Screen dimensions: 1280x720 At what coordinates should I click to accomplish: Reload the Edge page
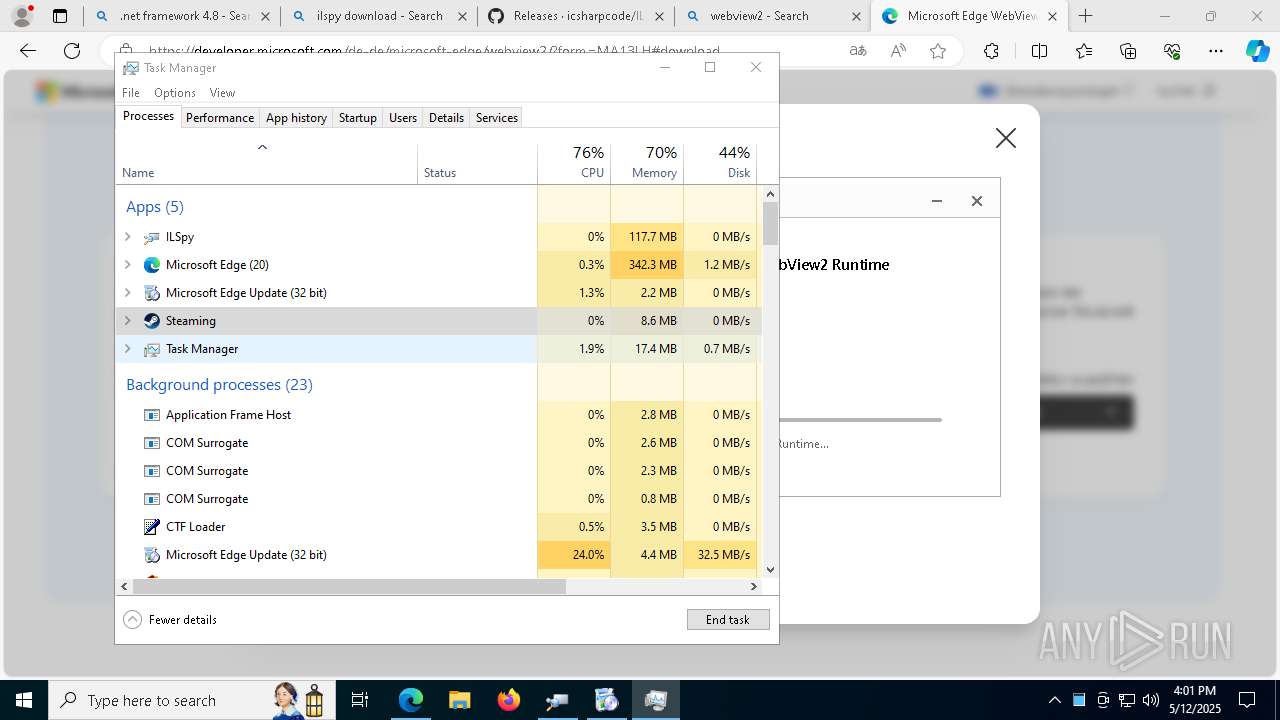[x=72, y=52]
